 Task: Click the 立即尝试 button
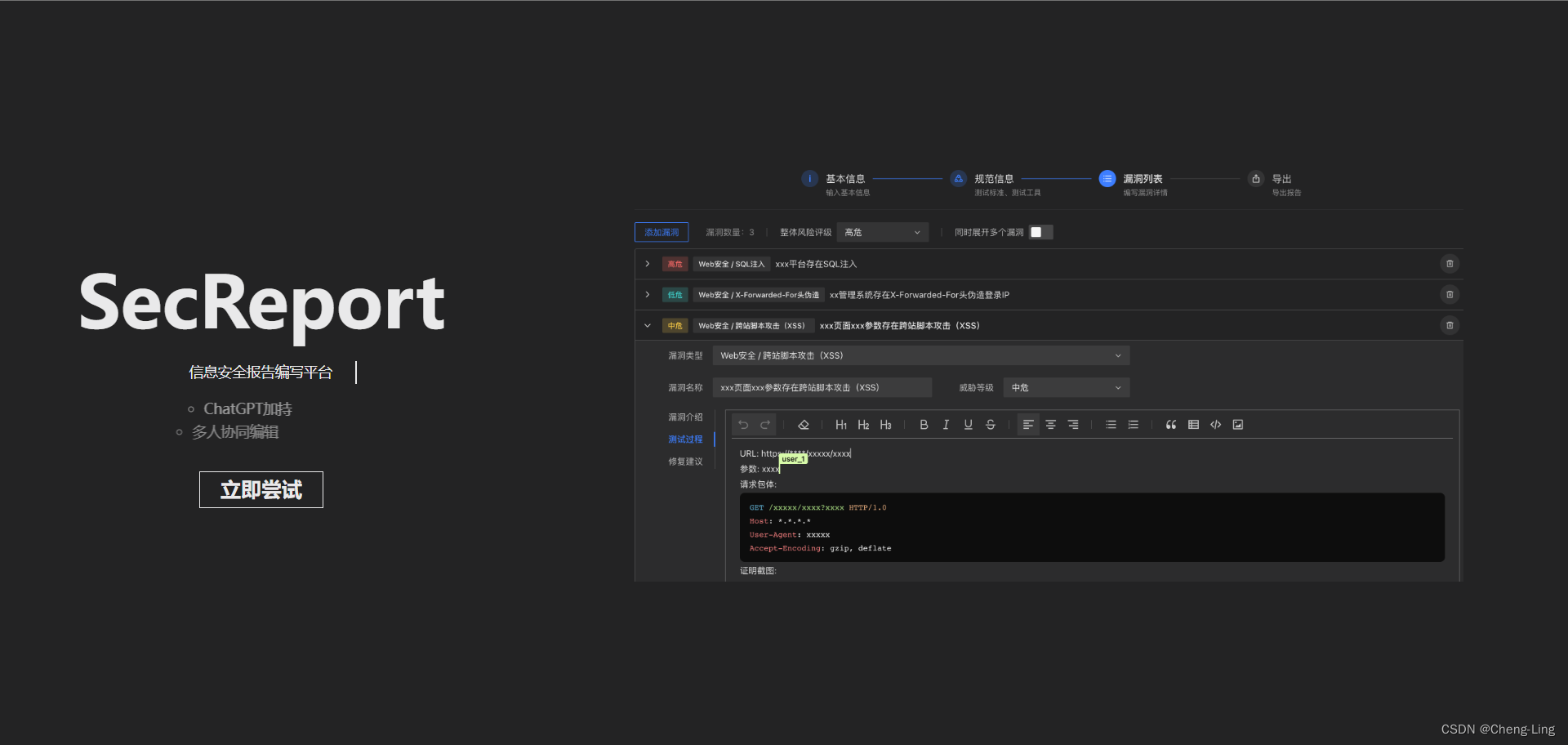tap(261, 490)
